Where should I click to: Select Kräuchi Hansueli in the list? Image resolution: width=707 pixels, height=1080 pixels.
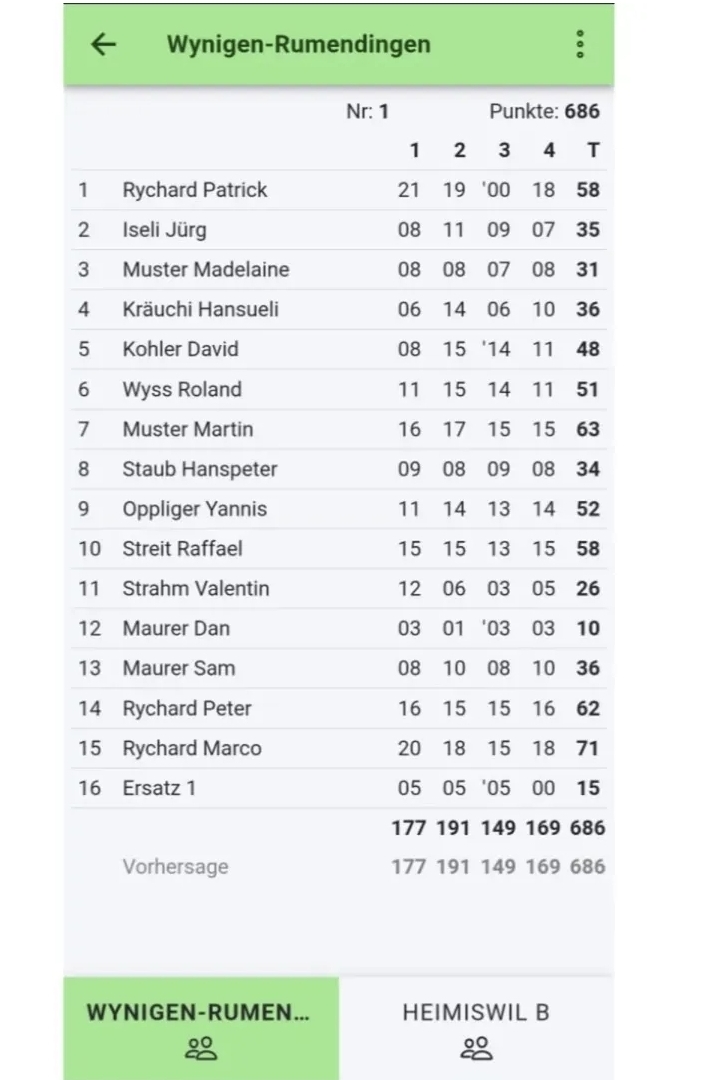pos(201,310)
